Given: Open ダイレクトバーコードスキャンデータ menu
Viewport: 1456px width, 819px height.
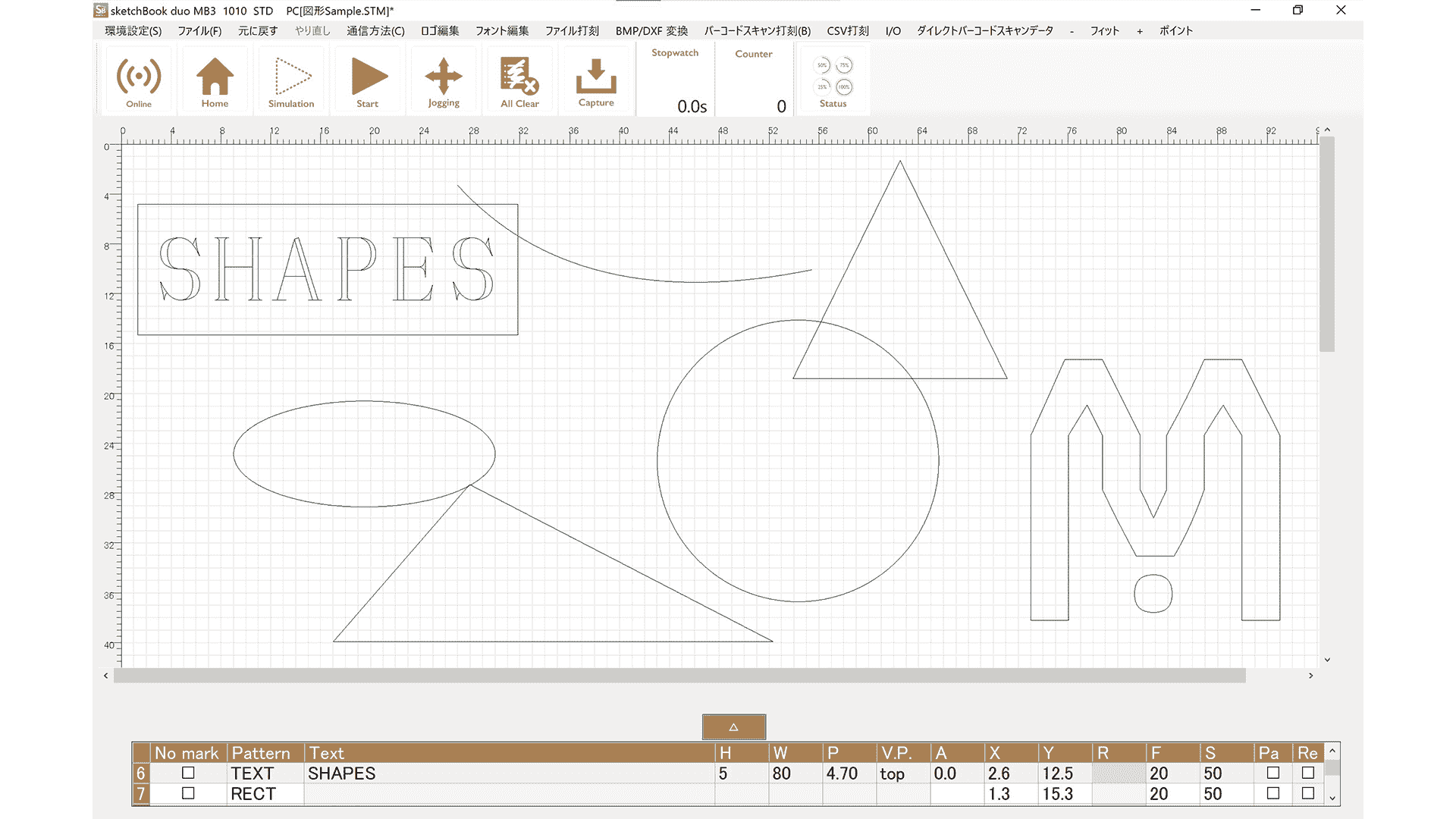Looking at the screenshot, I should tap(984, 31).
